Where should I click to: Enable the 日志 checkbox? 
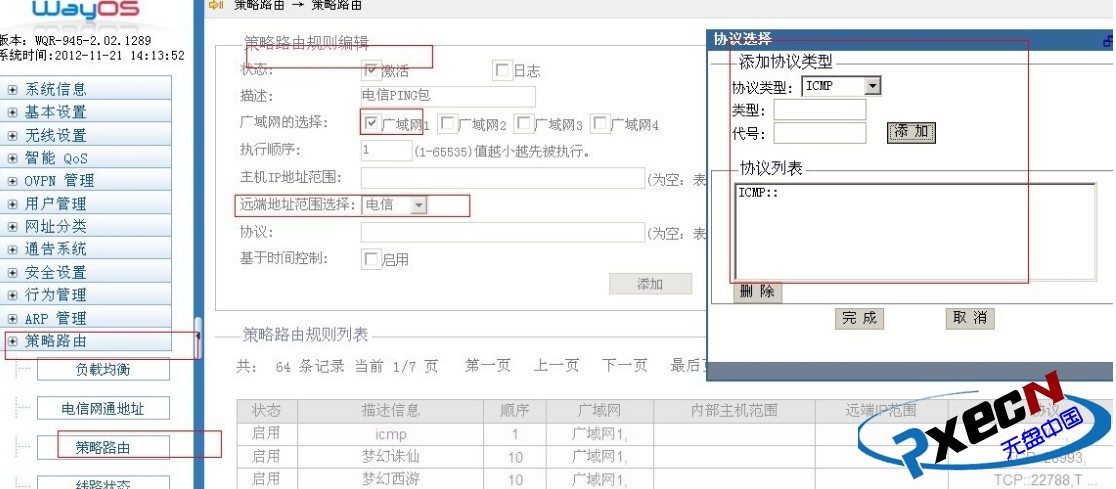click(x=502, y=70)
